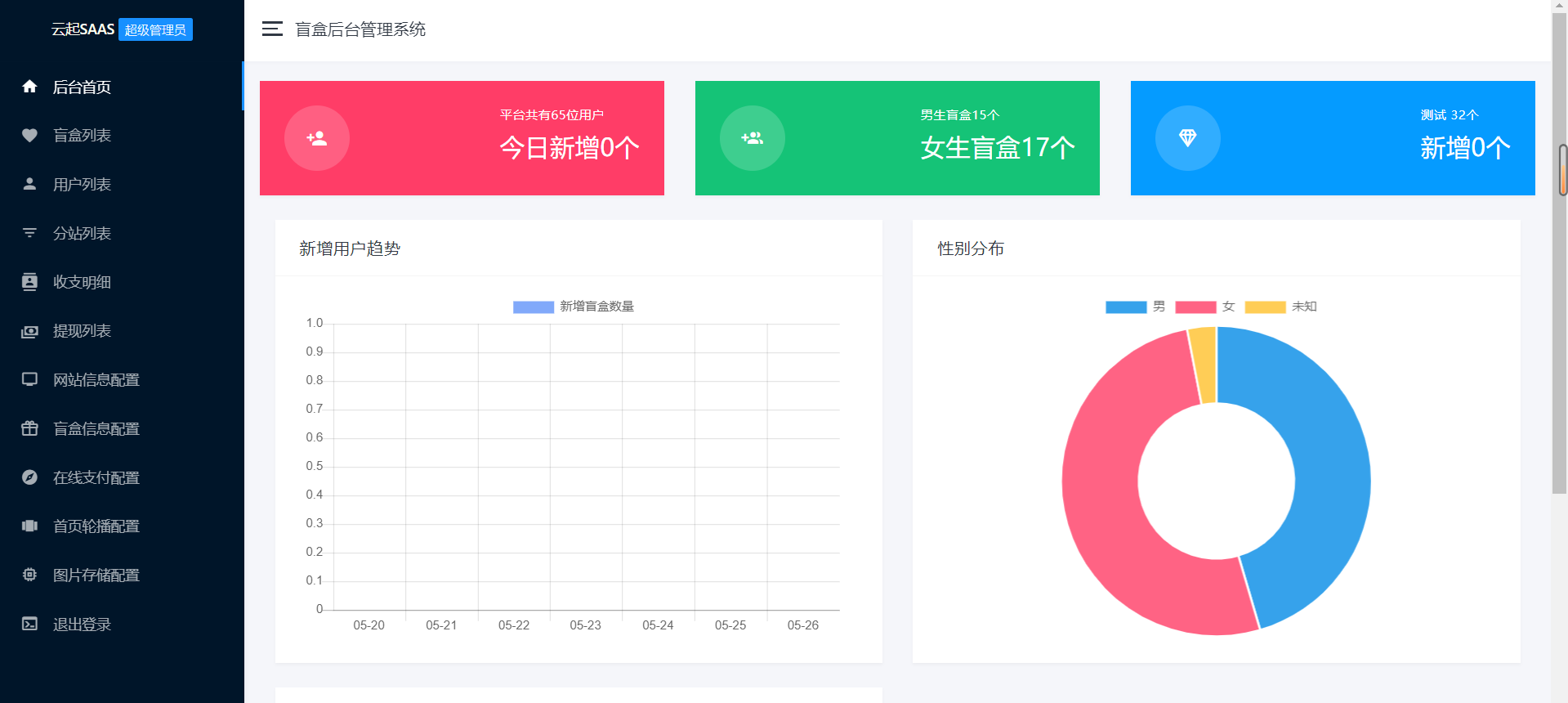Click the hamburger menu toggle icon

[x=272, y=29]
